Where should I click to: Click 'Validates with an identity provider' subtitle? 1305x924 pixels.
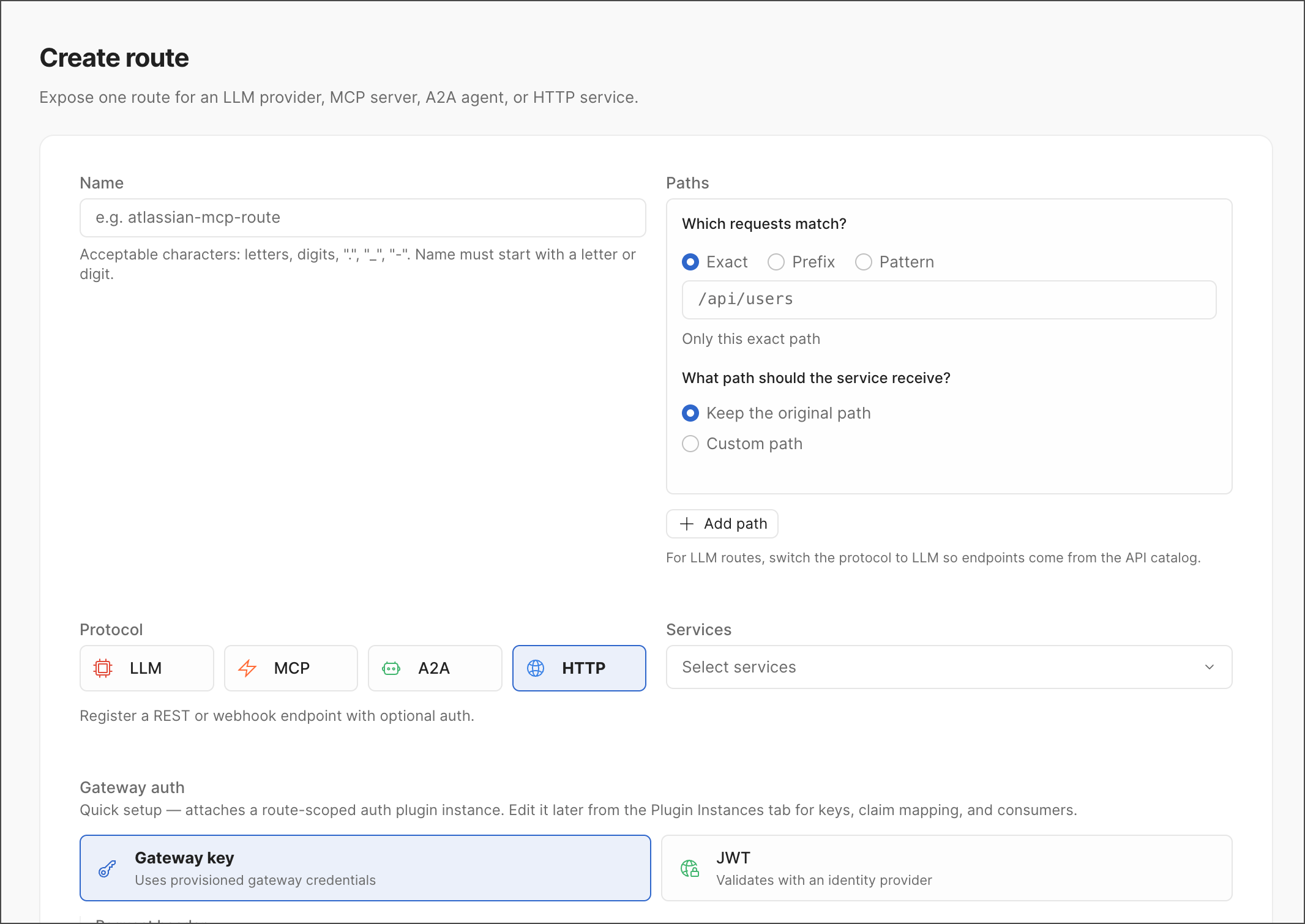pyautogui.click(x=824, y=880)
